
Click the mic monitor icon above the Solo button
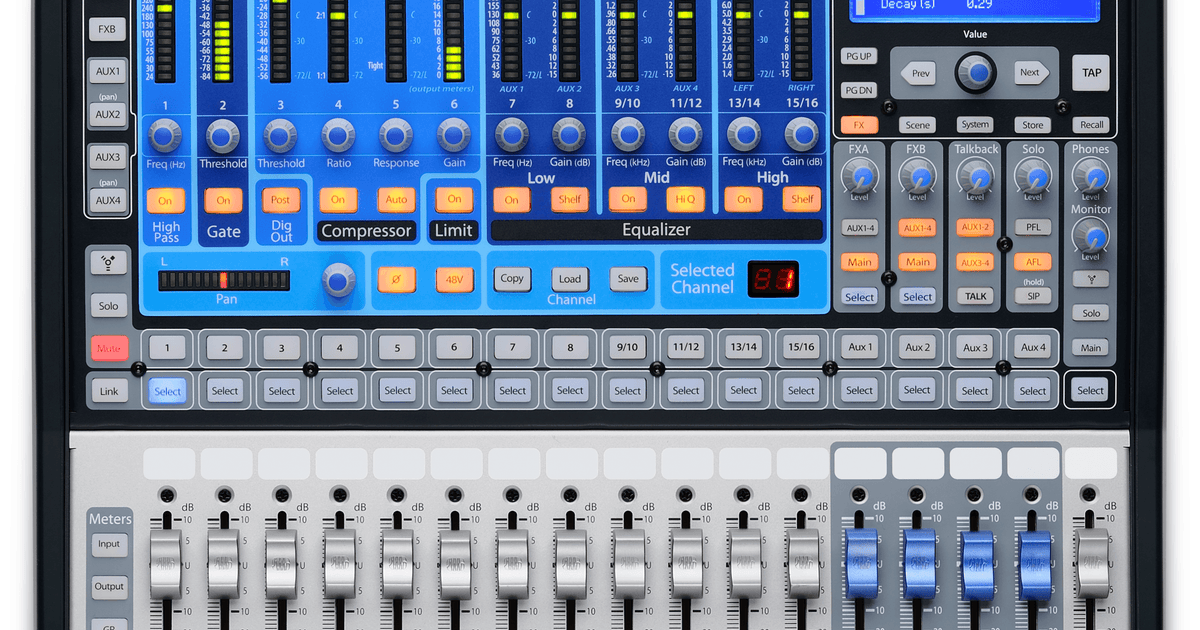coord(108,263)
